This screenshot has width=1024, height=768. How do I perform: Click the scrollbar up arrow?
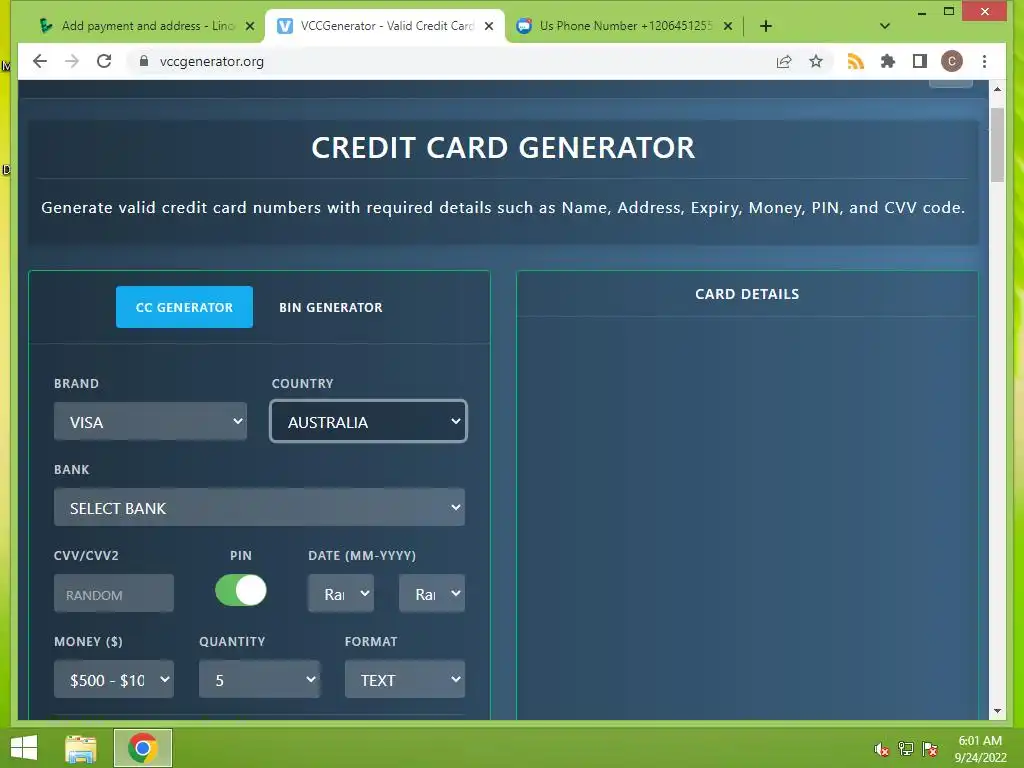point(997,89)
